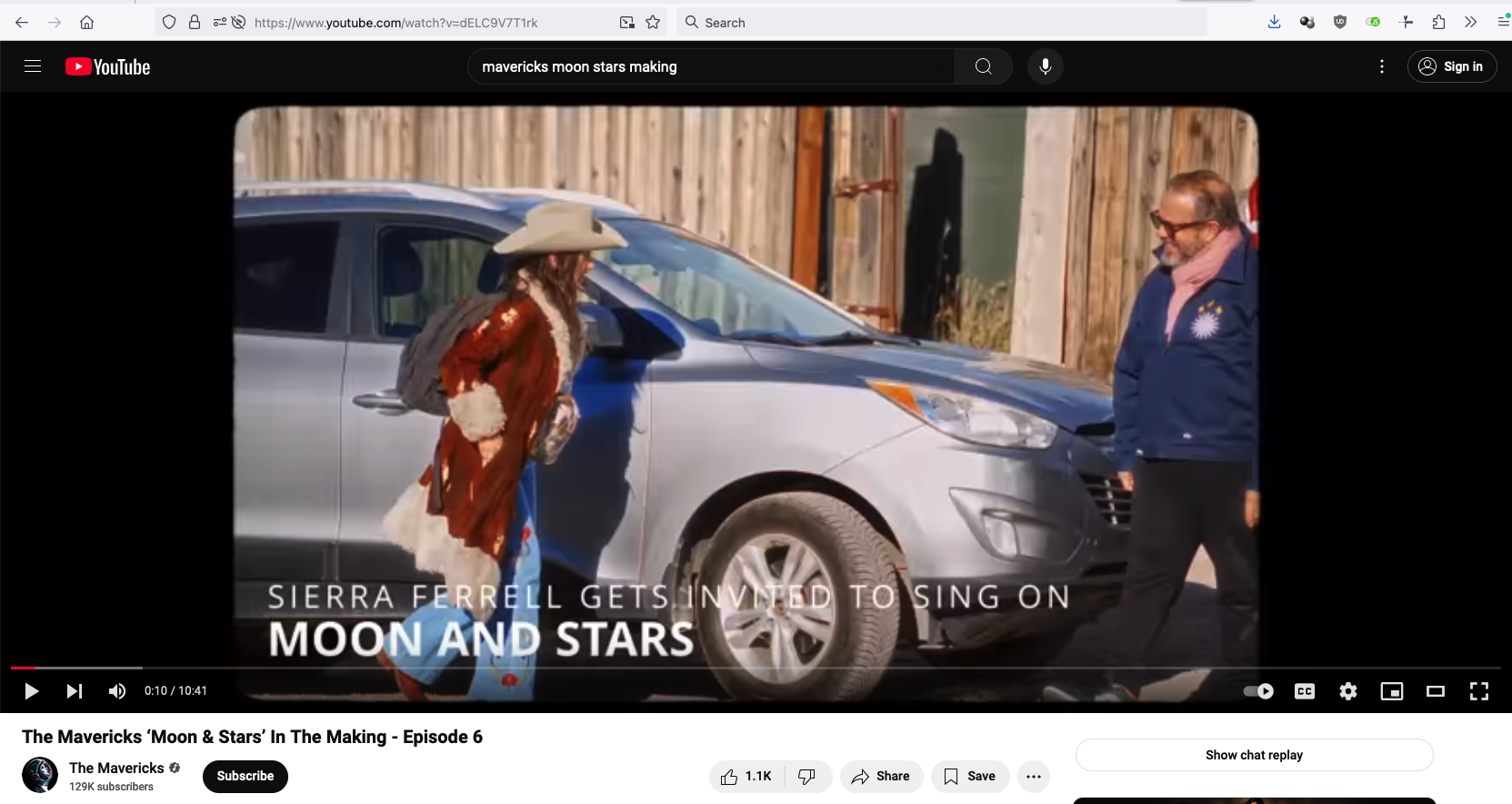Skip to the next video

(x=75, y=691)
